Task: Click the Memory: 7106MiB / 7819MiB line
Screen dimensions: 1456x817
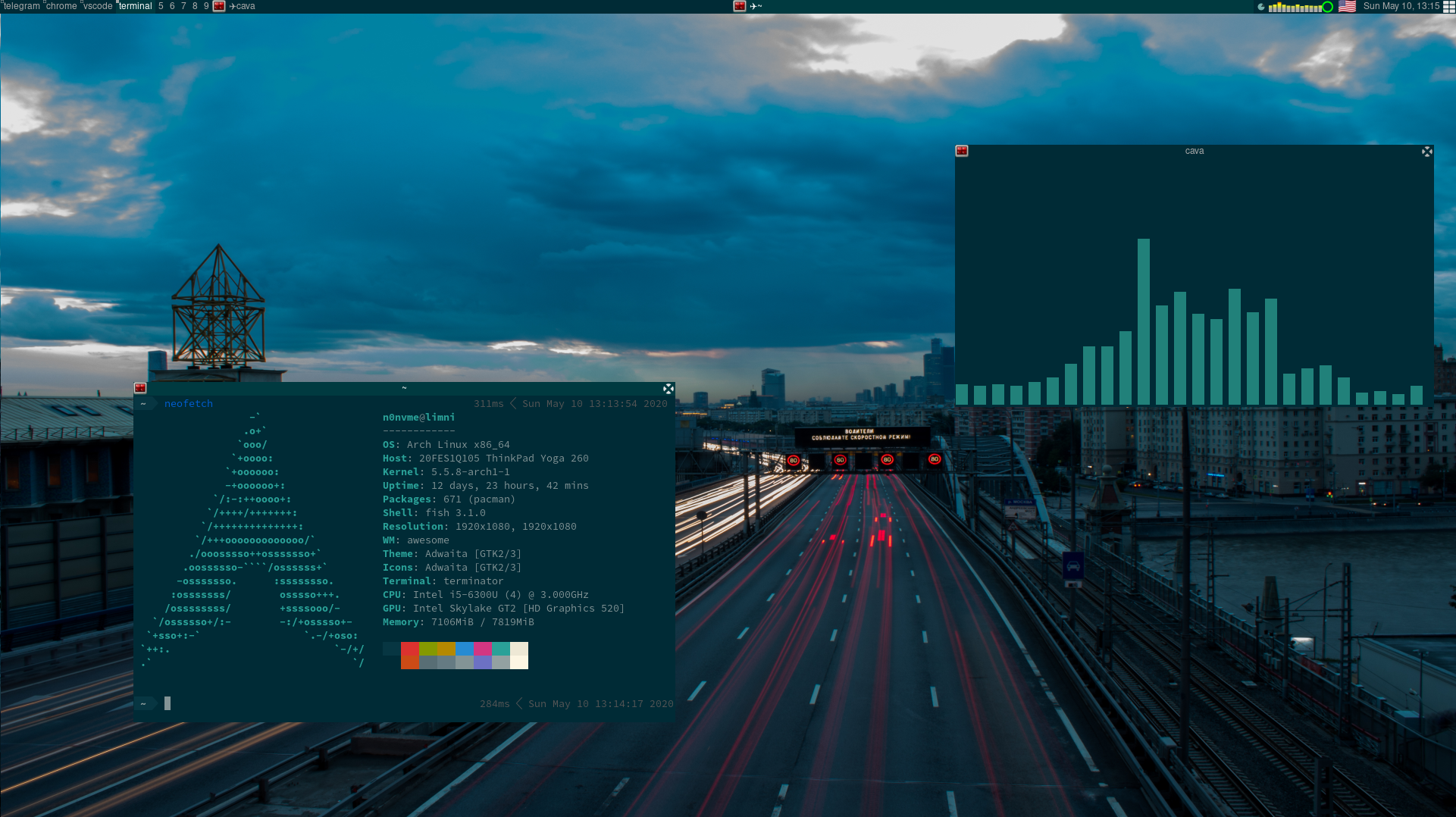Action: pos(458,622)
